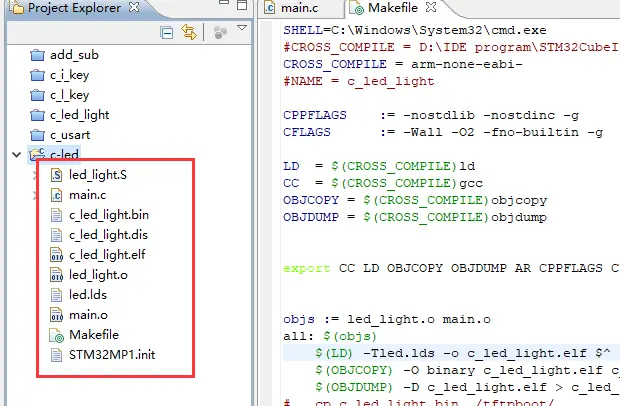The height and width of the screenshot is (406, 620).
Task: Click the c_usart folder icon
Action: [37, 135]
